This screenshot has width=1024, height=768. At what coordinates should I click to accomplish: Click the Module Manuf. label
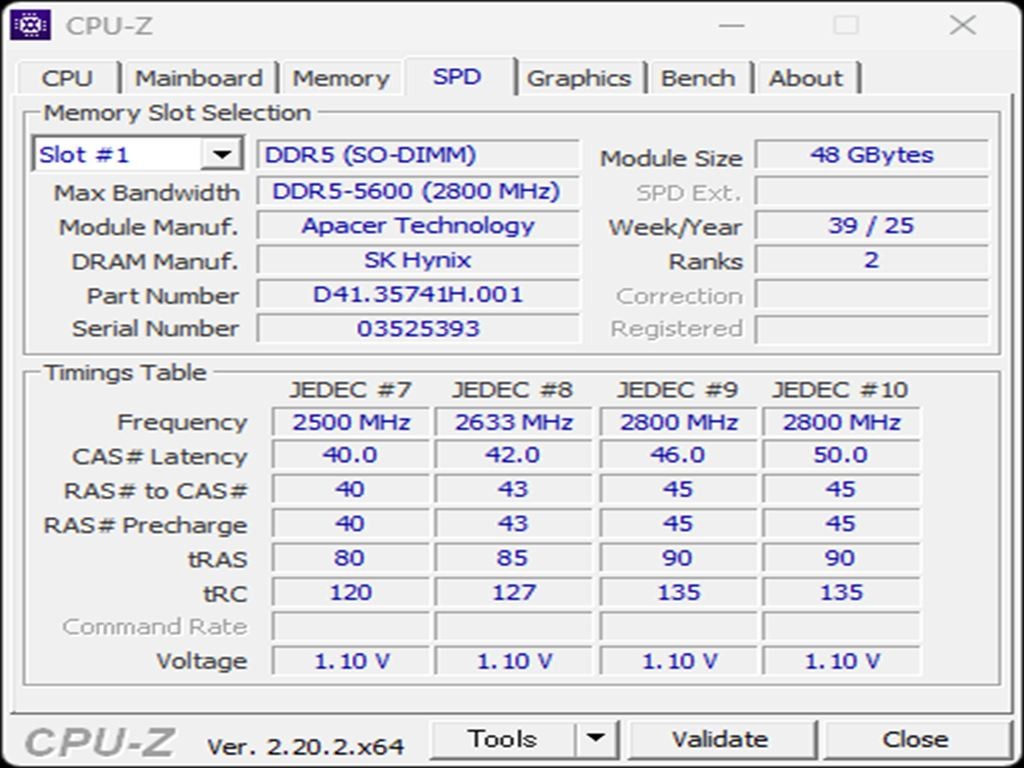coord(148,227)
